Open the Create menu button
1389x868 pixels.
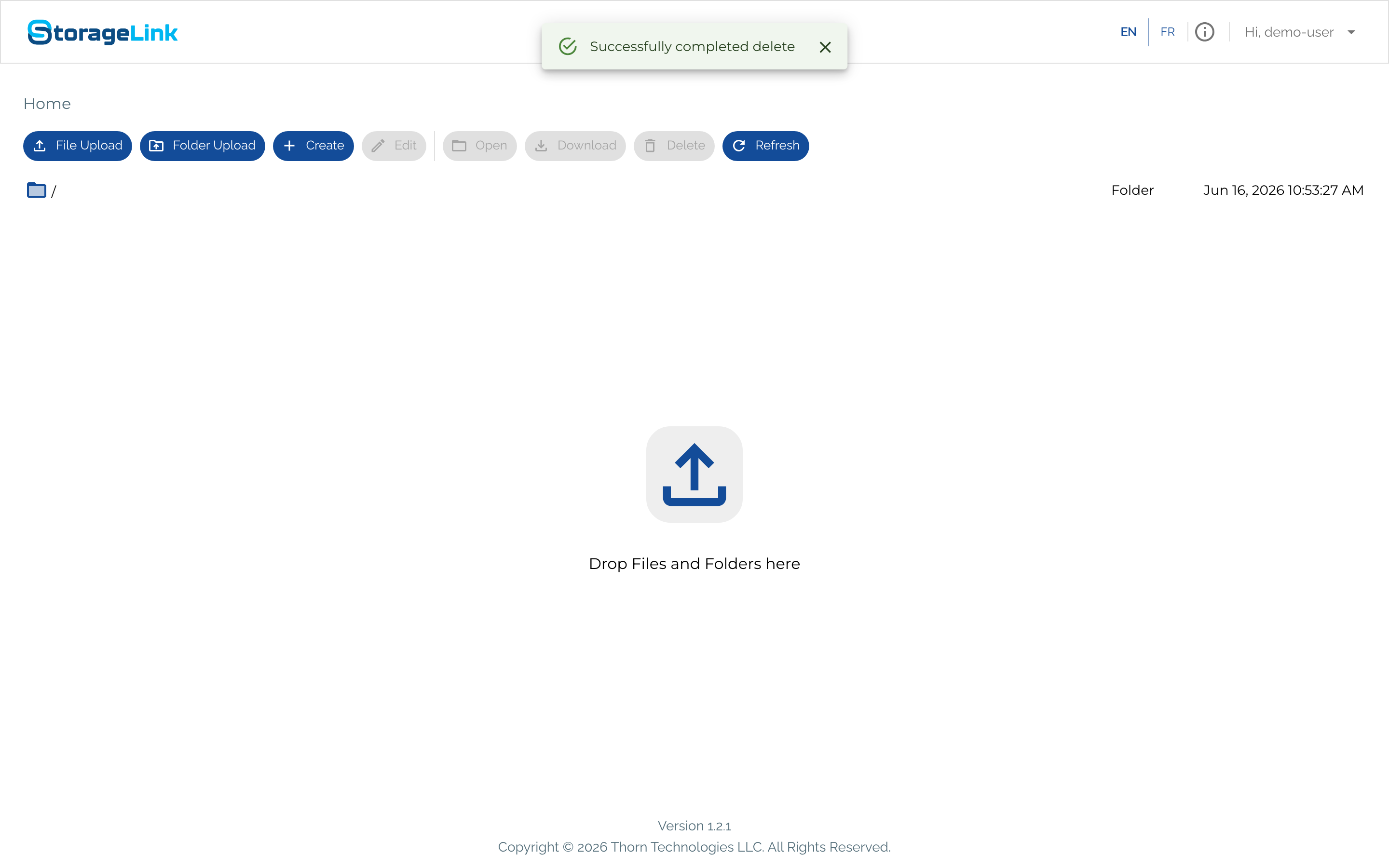(313, 146)
